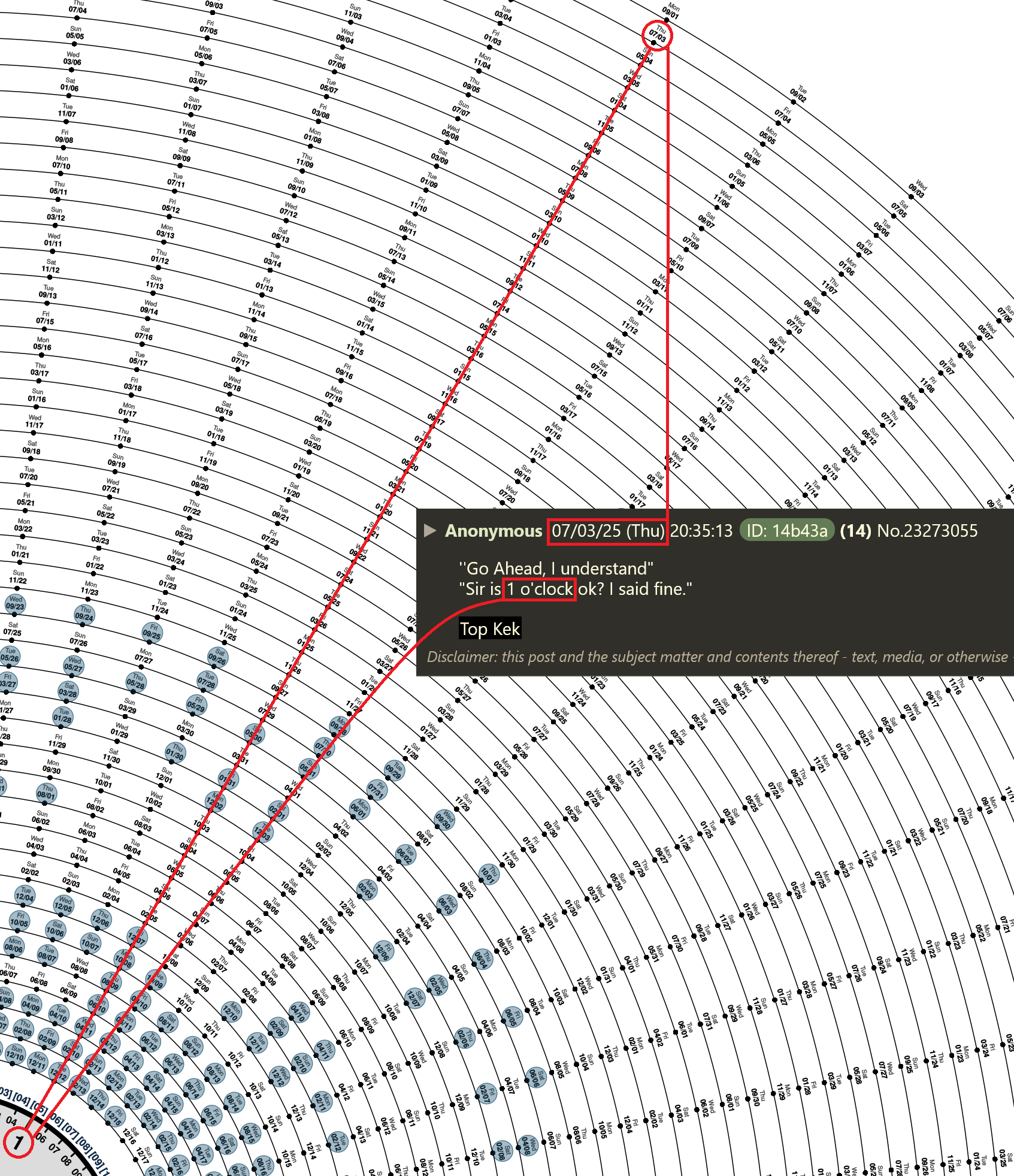Reveal the Top Kek spoiler text
The height and width of the screenshot is (1176, 1014).
(490, 629)
